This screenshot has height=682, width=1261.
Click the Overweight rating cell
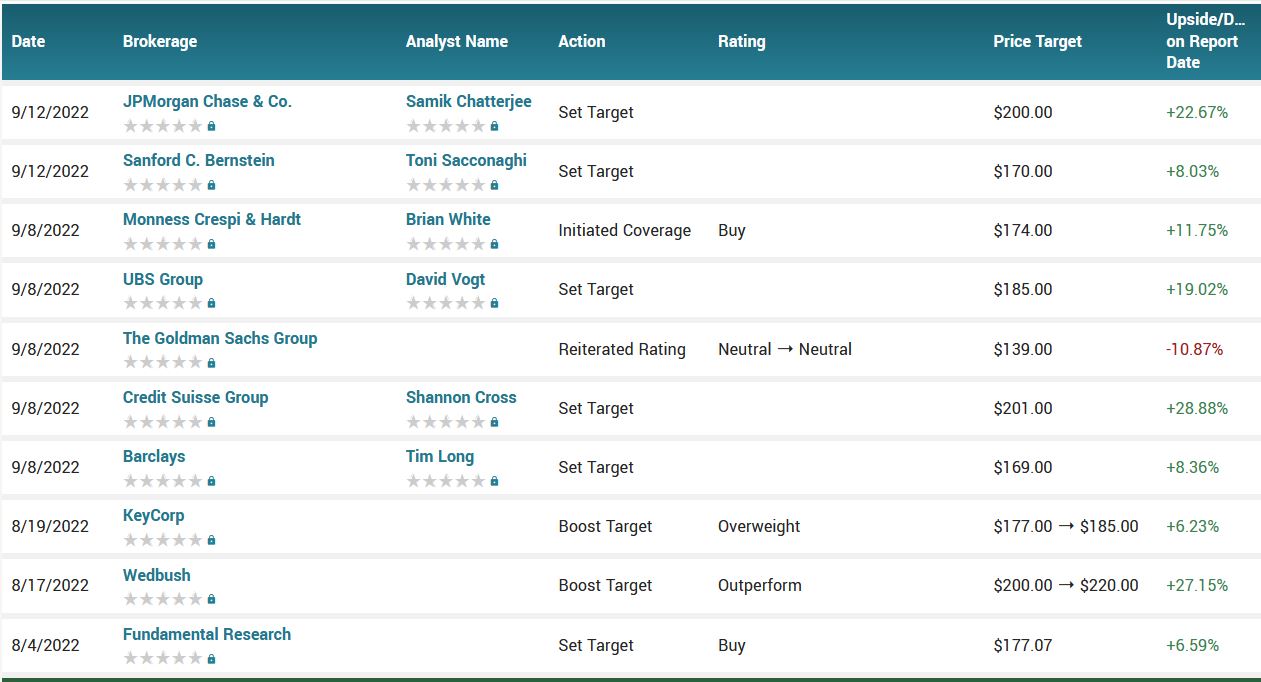[x=759, y=526]
